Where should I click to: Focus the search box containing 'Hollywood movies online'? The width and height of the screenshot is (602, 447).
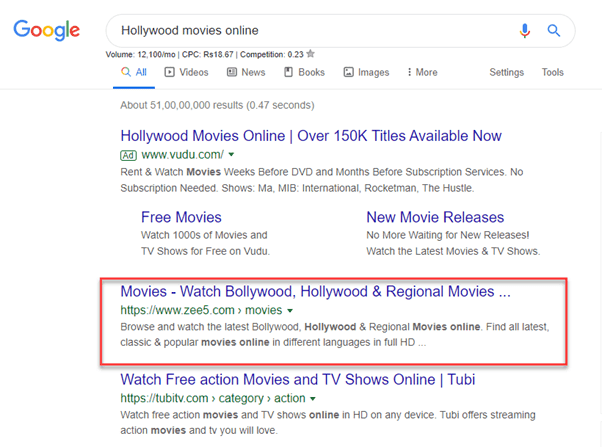click(340, 31)
